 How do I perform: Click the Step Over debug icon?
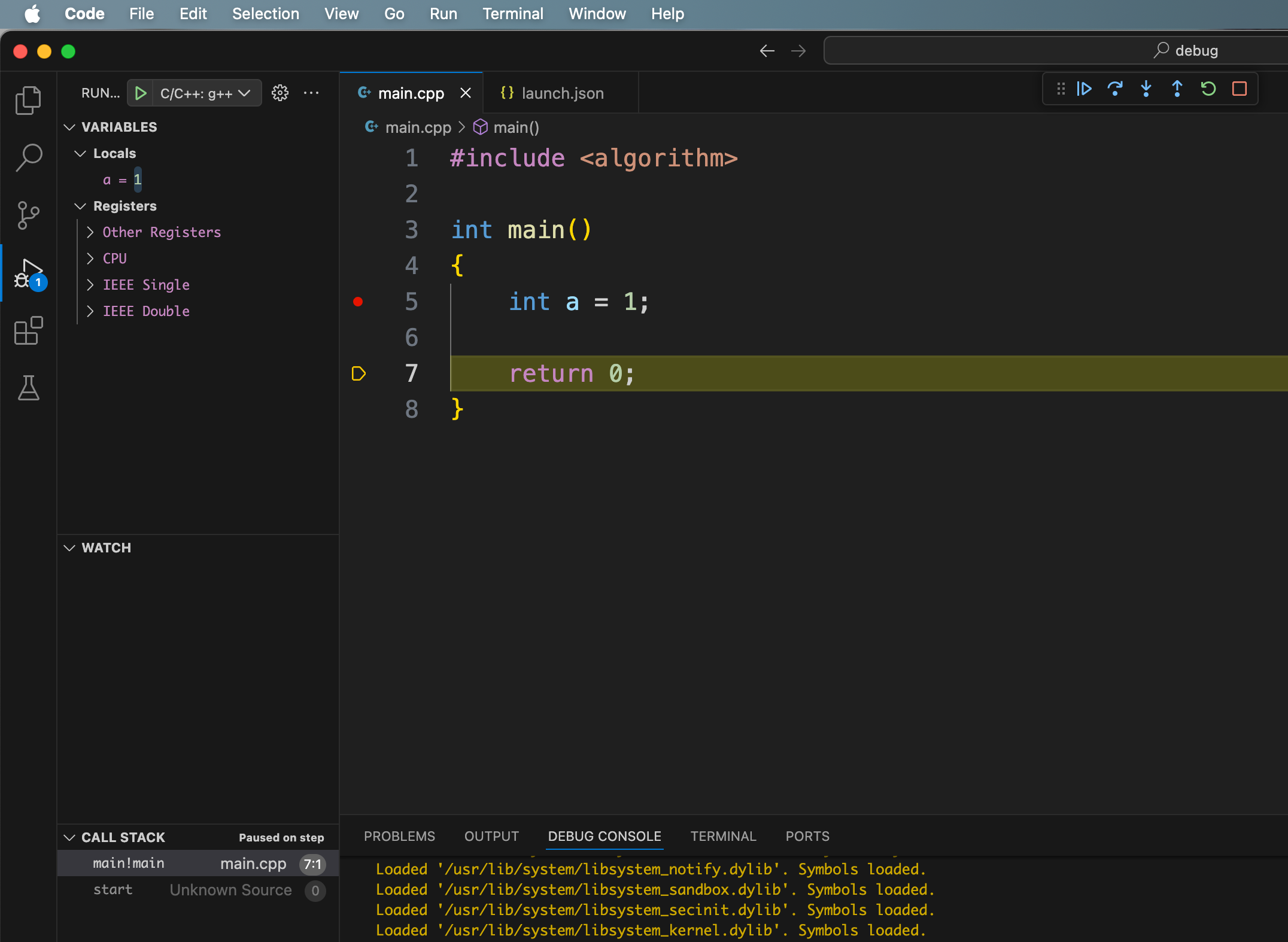coord(1115,89)
